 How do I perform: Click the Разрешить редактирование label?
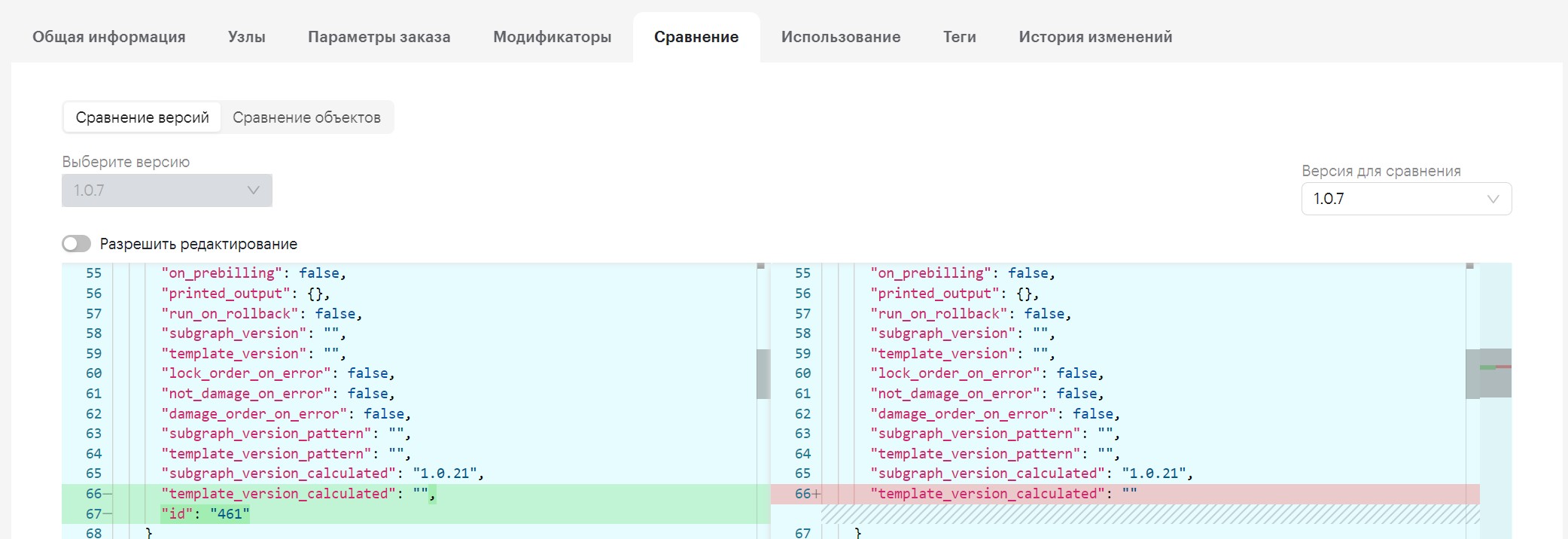[199, 244]
